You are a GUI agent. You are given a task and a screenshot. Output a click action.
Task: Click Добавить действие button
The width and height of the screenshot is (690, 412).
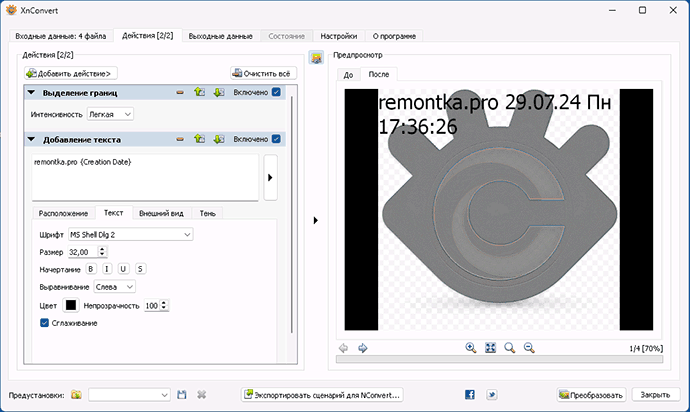(x=70, y=73)
